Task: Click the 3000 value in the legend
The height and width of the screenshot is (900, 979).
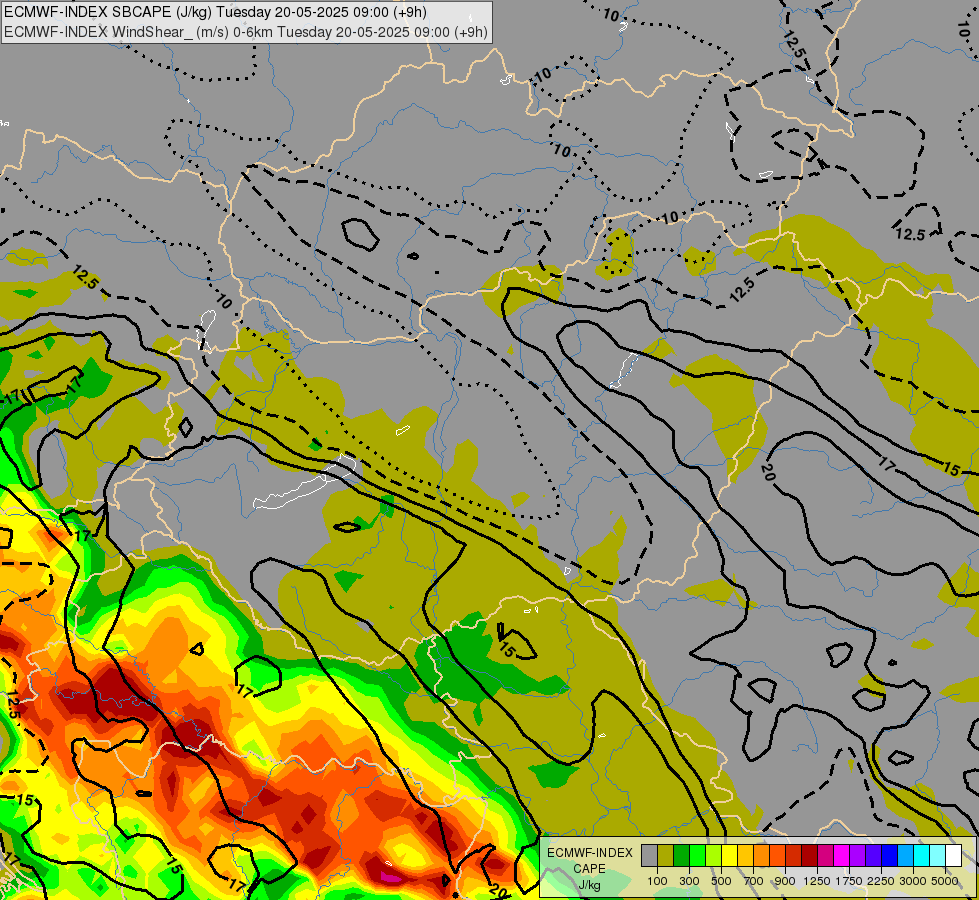Action: pos(913,881)
